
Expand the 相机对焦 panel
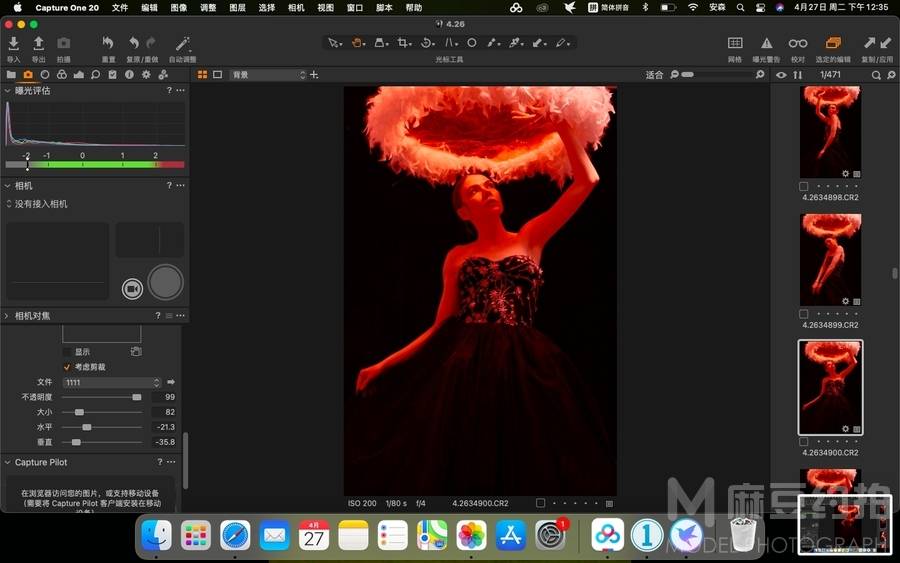click(x=7, y=316)
